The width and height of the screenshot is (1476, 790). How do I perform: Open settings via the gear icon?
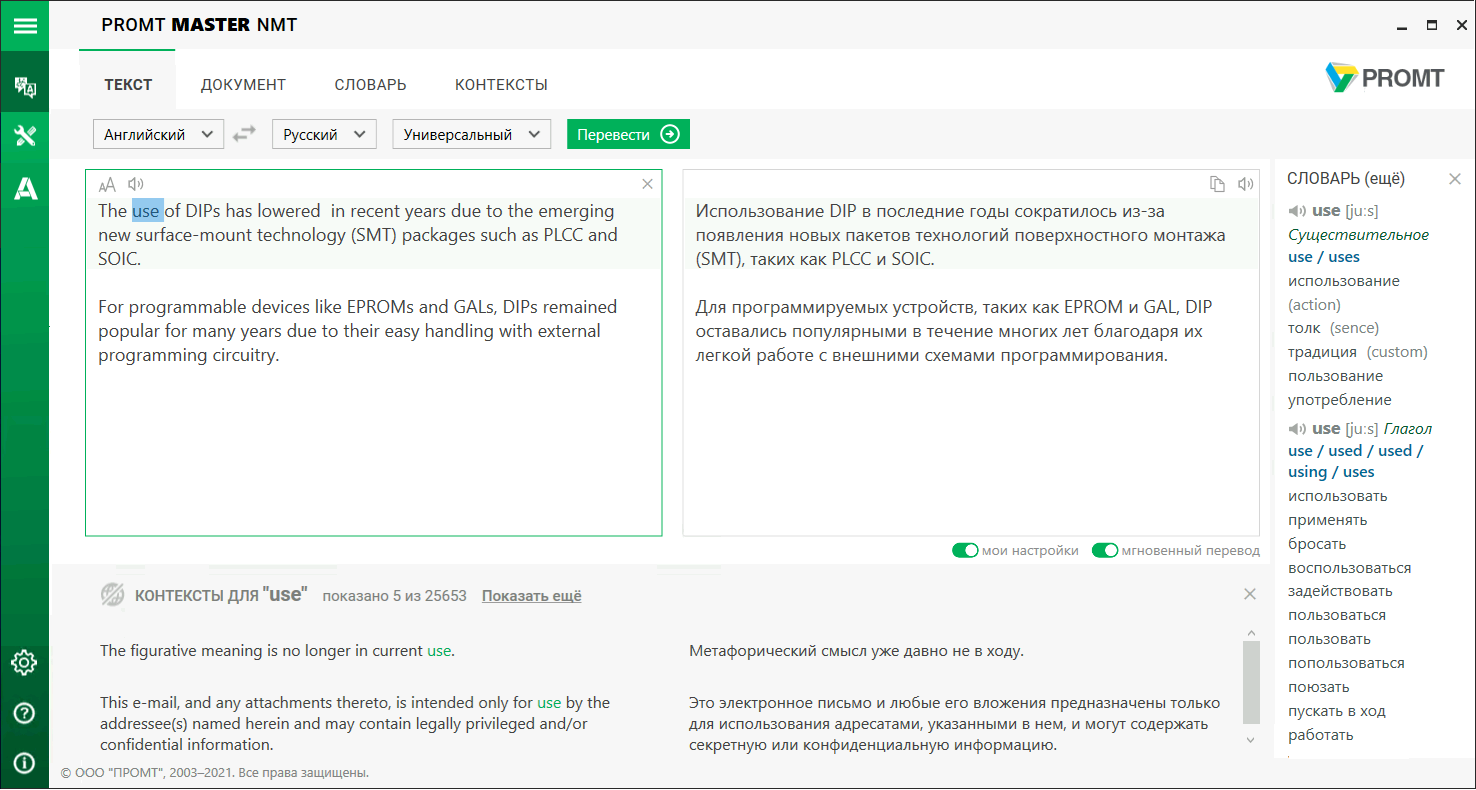click(x=24, y=662)
